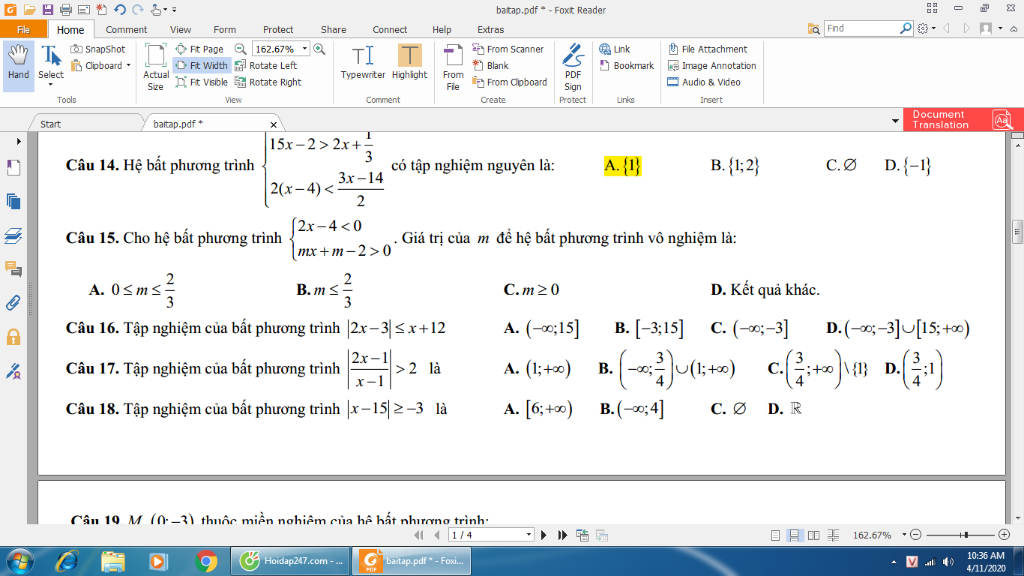This screenshot has width=1024, height=576.
Task: Enable continuous facing view mode
Action: pyautogui.click(x=833, y=535)
